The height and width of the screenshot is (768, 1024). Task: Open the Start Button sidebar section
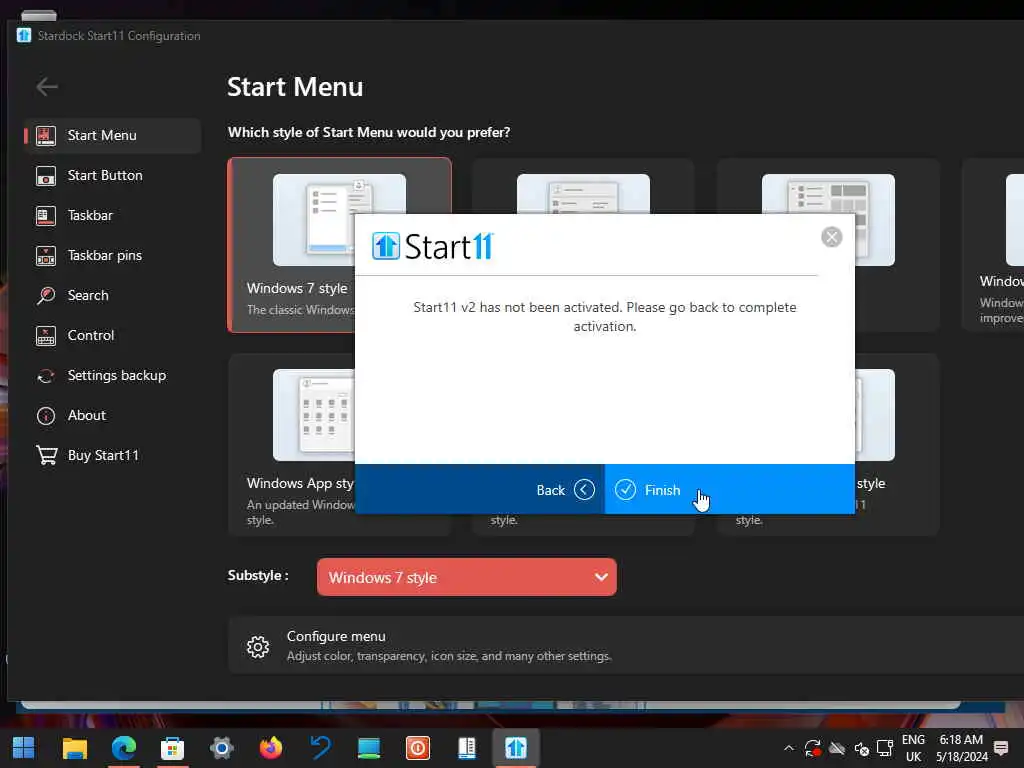(112, 175)
